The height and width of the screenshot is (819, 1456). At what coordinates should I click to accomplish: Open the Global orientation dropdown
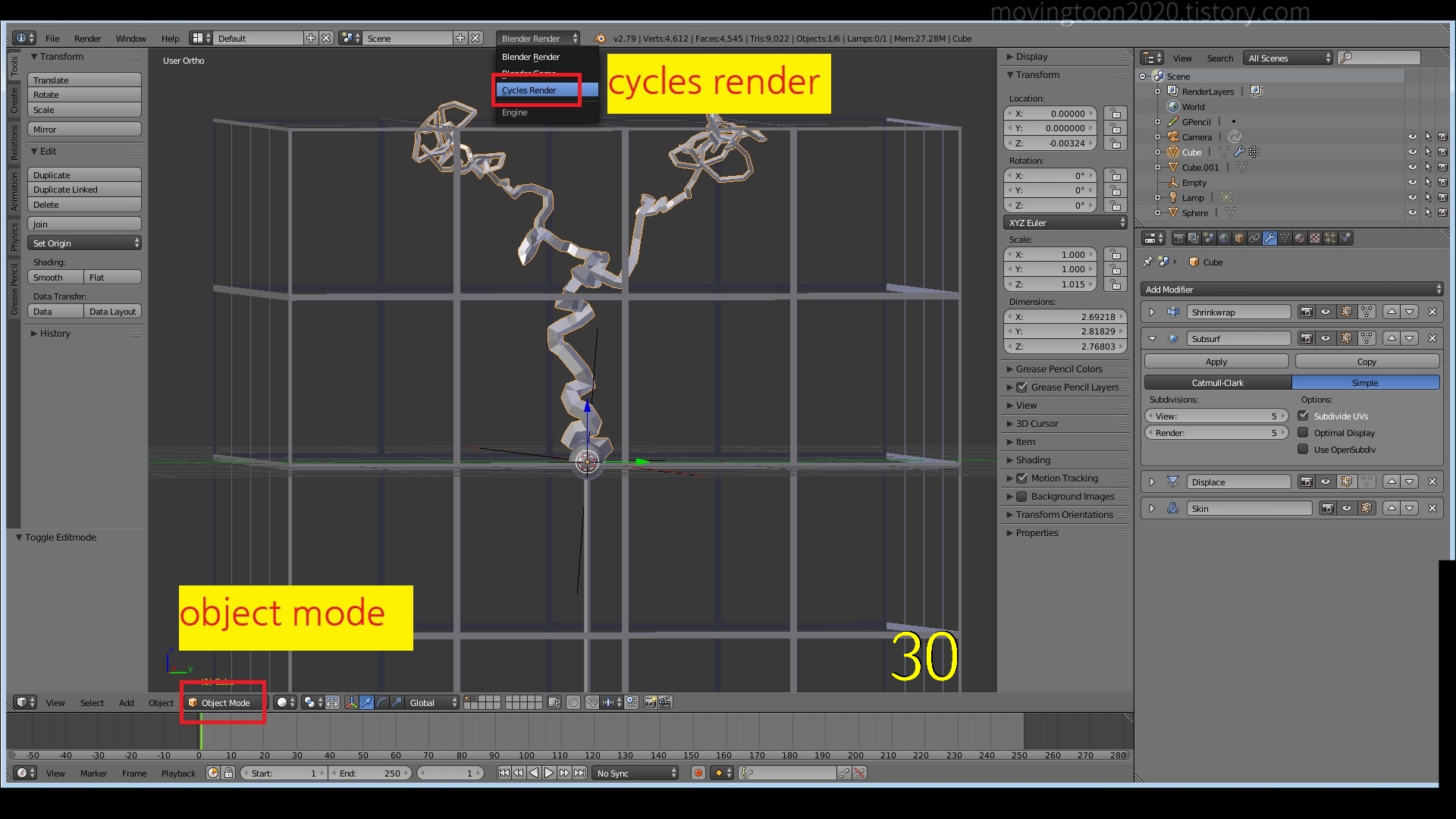pos(432,702)
